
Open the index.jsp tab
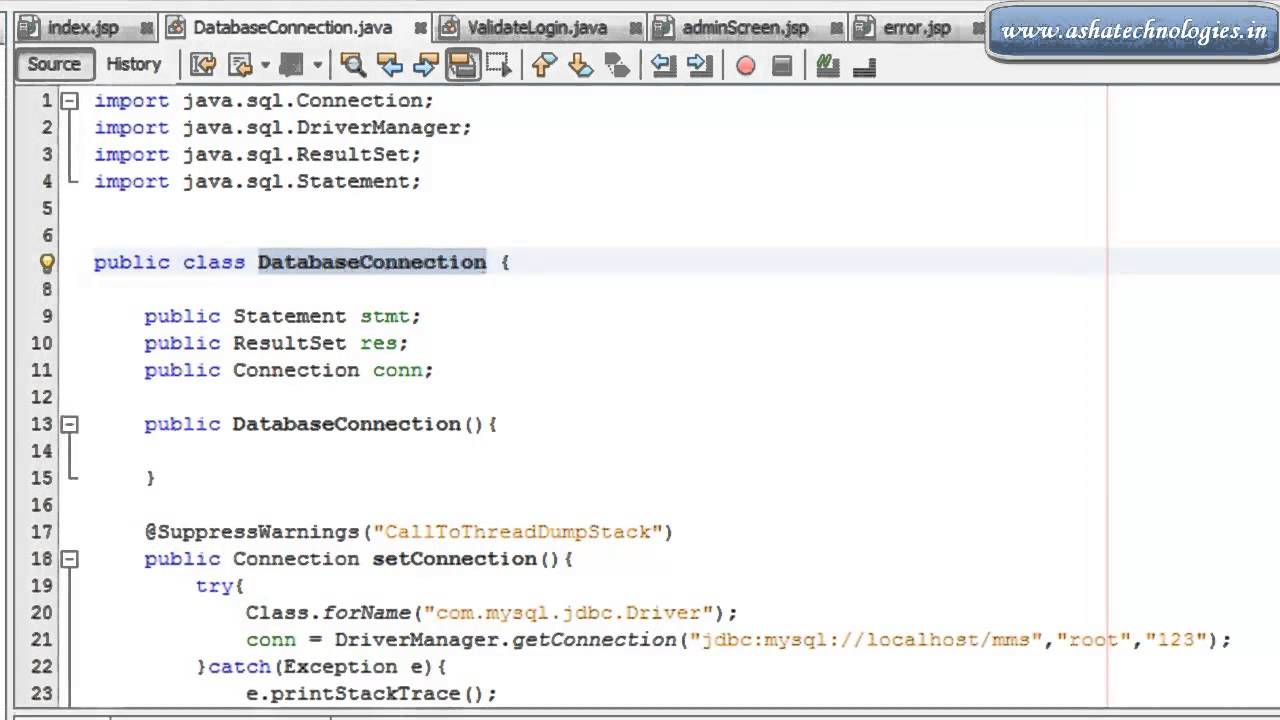[83, 28]
